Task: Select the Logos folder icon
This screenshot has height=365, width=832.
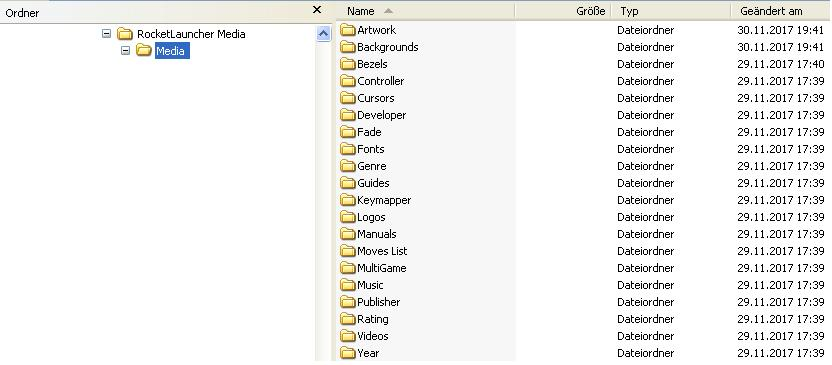Action: (x=348, y=217)
